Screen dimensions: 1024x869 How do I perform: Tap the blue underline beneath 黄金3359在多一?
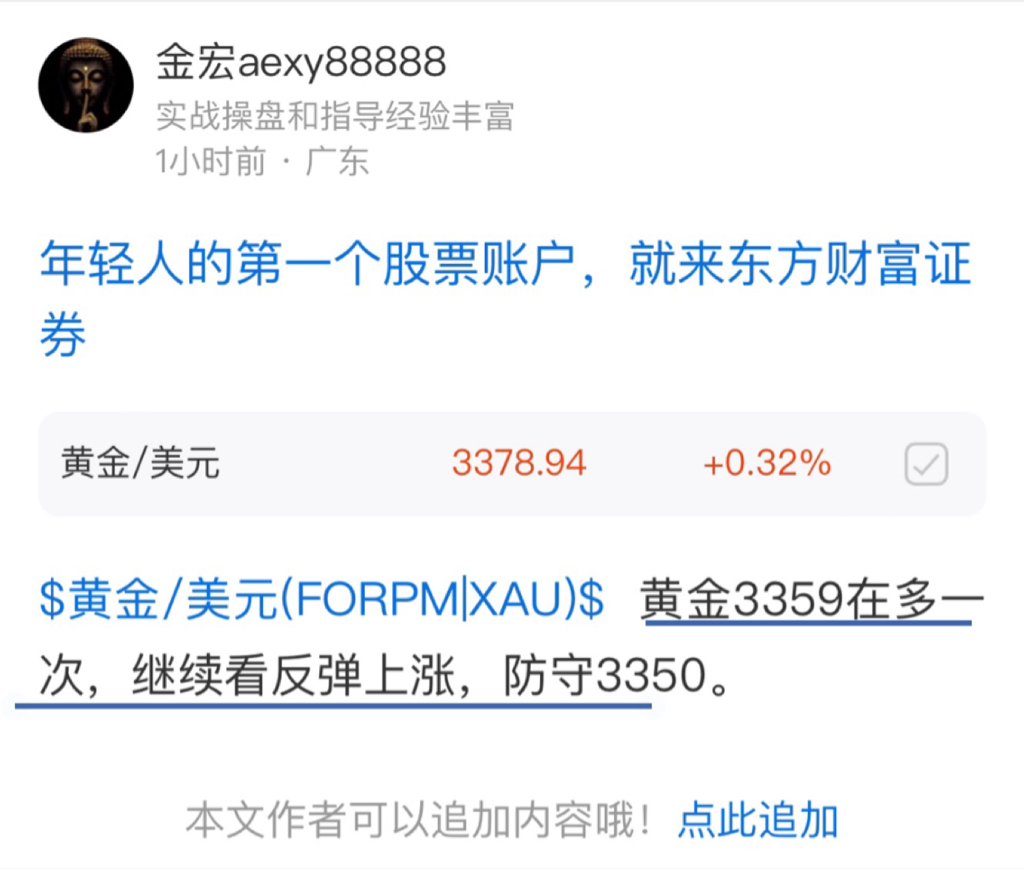[808, 623]
